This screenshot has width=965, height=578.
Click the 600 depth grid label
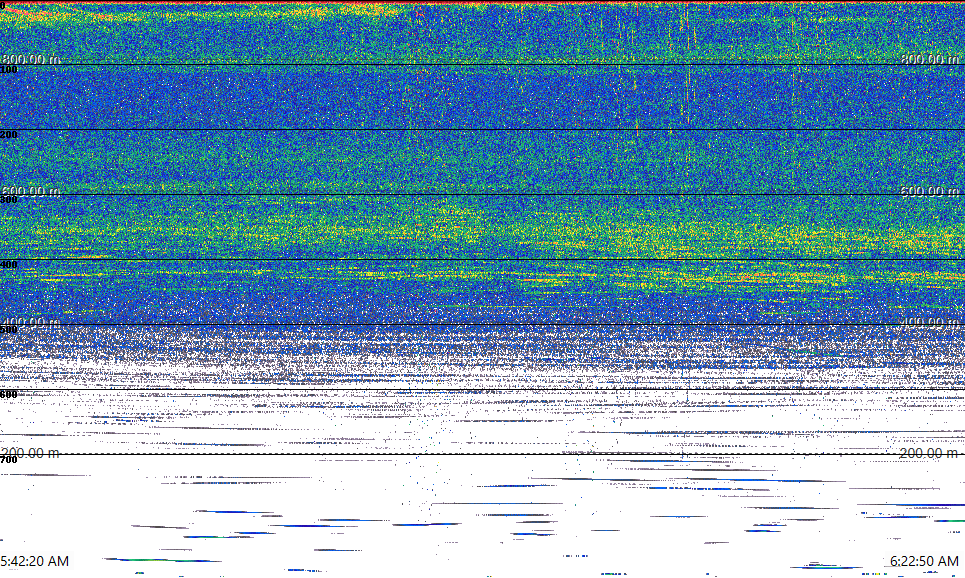coord(9,395)
